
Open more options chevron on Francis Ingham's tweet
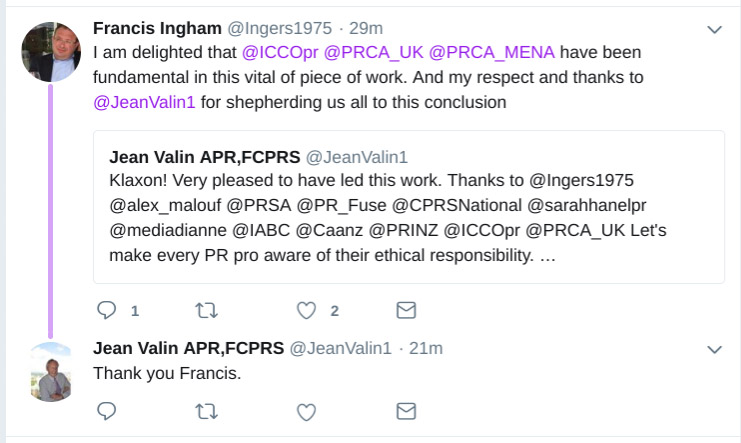coord(714,30)
